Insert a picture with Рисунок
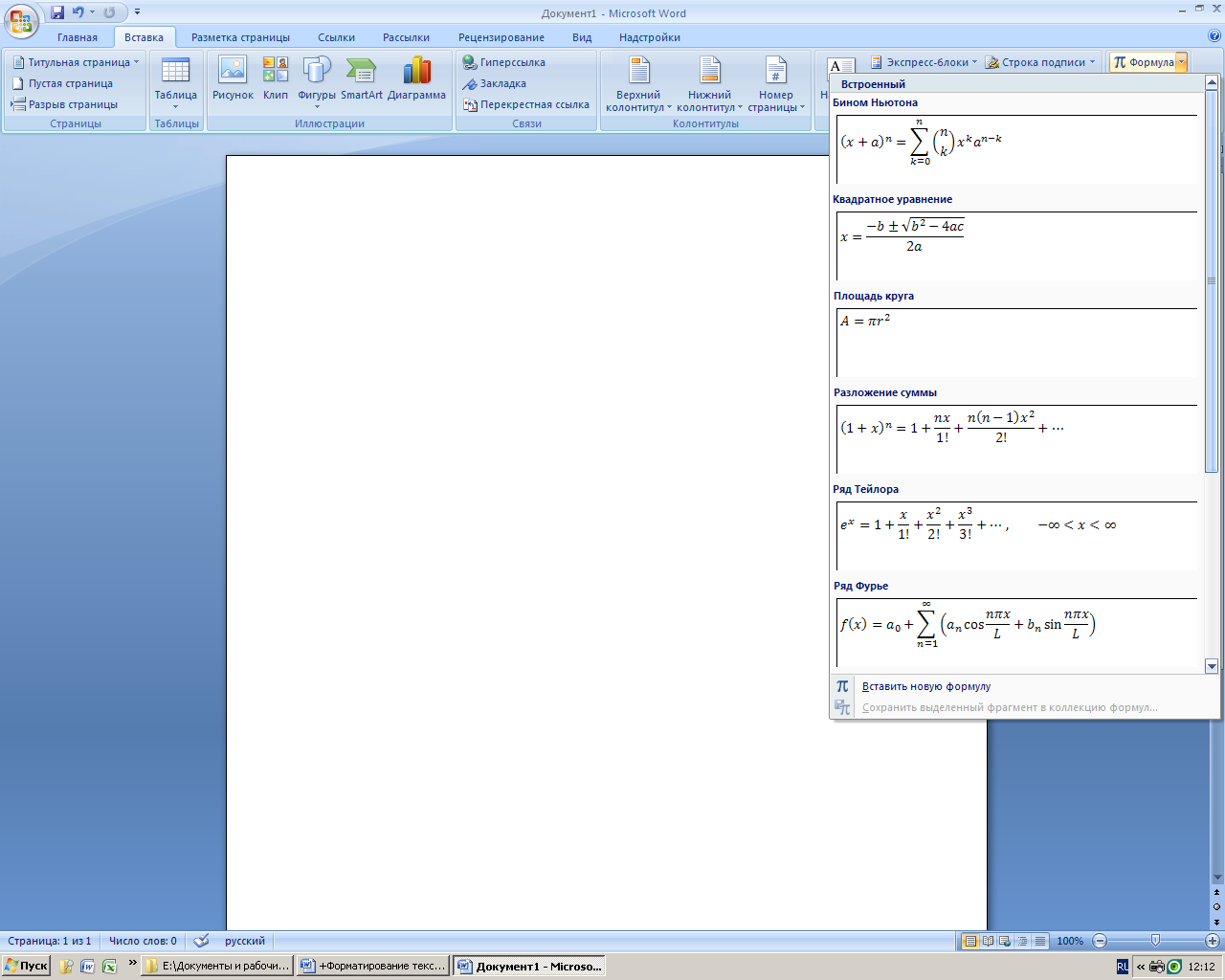Image resolution: width=1225 pixels, height=980 pixels. pos(233,78)
